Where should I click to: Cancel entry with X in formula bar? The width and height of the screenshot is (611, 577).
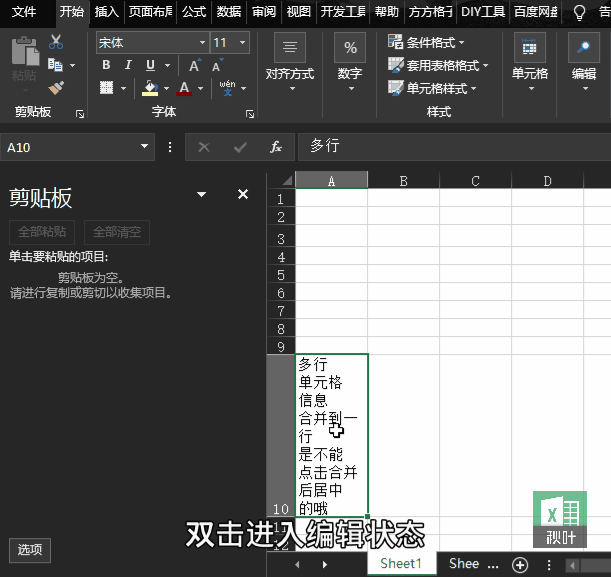pos(204,147)
